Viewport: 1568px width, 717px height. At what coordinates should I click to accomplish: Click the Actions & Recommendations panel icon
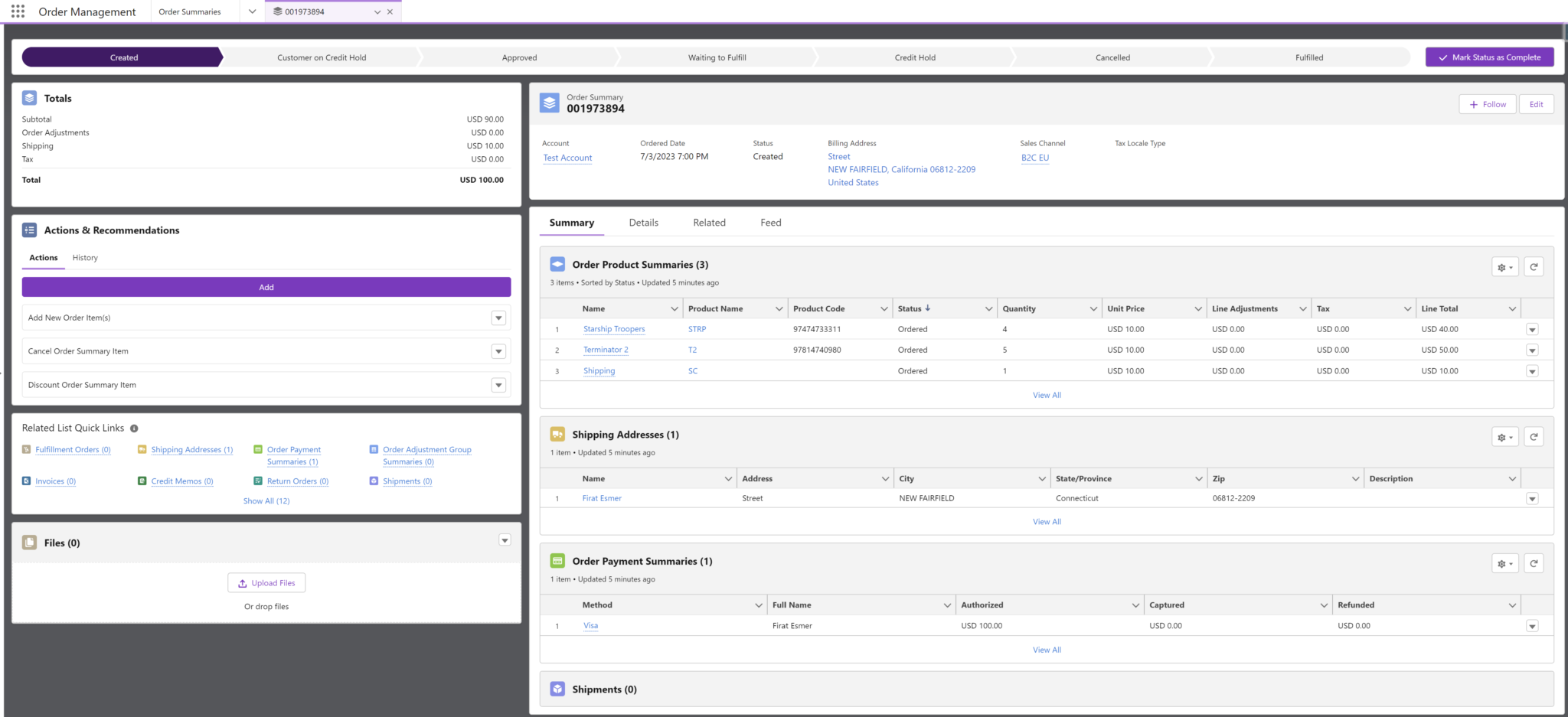click(29, 230)
